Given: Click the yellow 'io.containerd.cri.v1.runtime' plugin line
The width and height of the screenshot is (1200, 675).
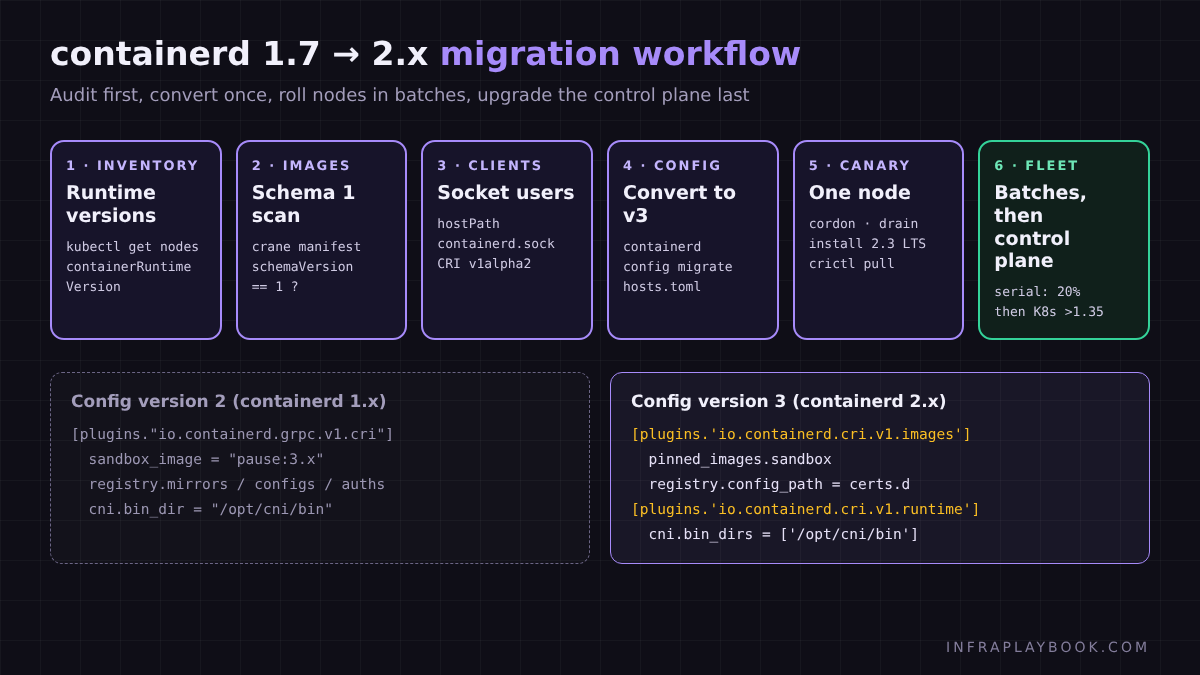Looking at the screenshot, I should (x=805, y=509).
